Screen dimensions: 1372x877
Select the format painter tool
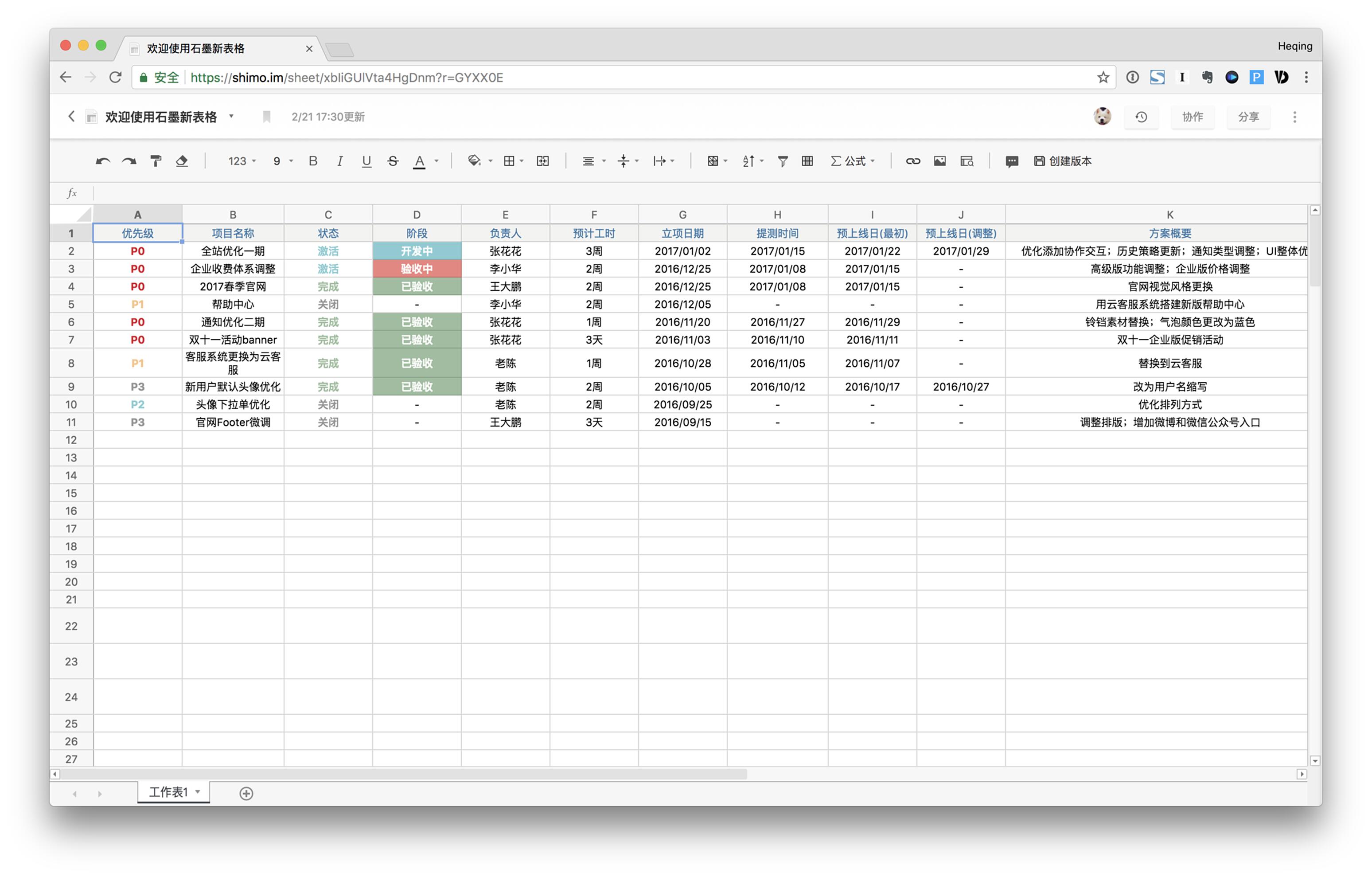click(x=156, y=161)
